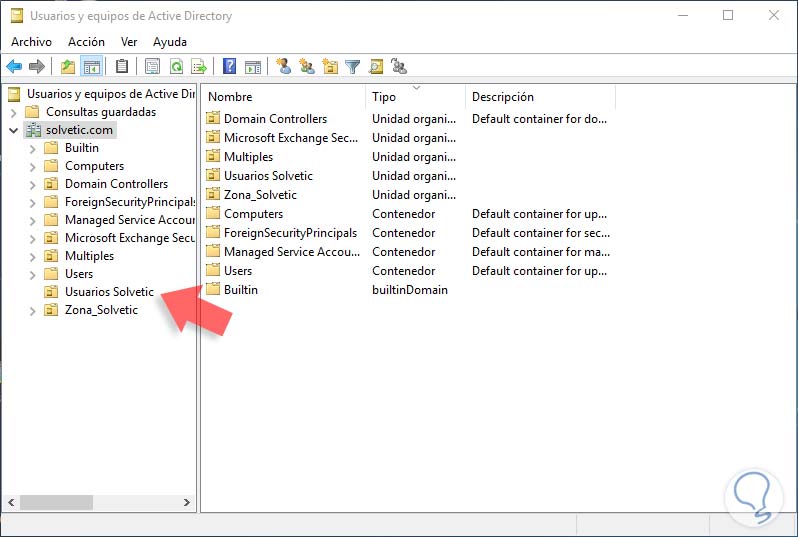Create a new group icon
The image size is (798, 537).
(x=307, y=66)
